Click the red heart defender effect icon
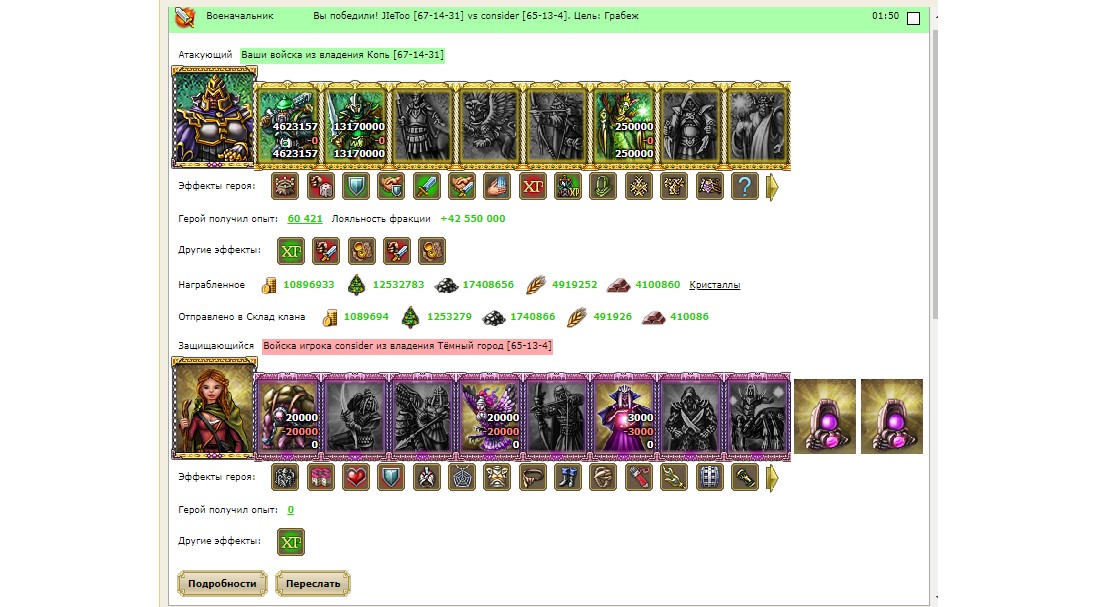Image resolution: width=1096 pixels, height=607 pixels. (x=356, y=478)
